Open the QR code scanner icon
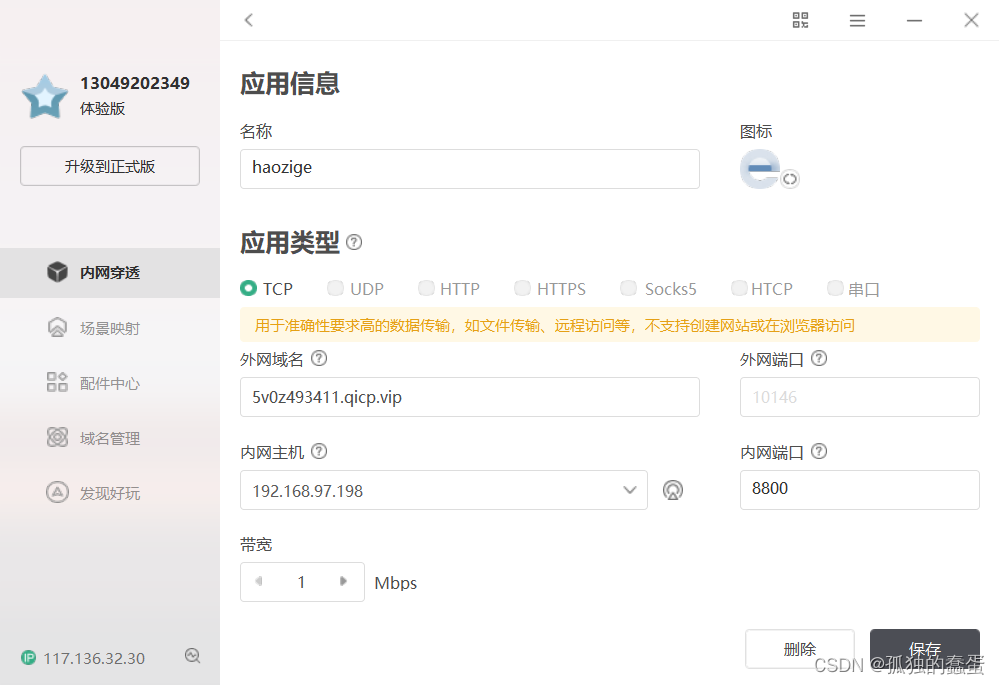 click(800, 20)
